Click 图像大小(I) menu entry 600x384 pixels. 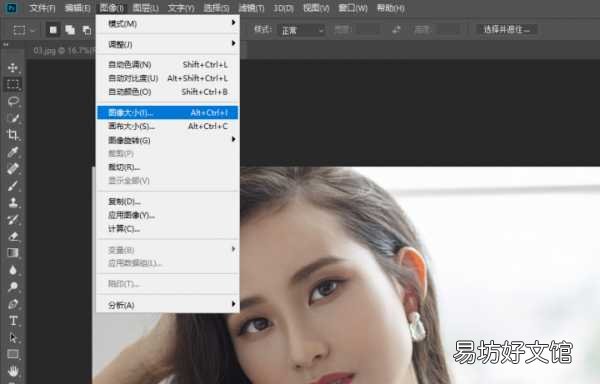click(168, 112)
